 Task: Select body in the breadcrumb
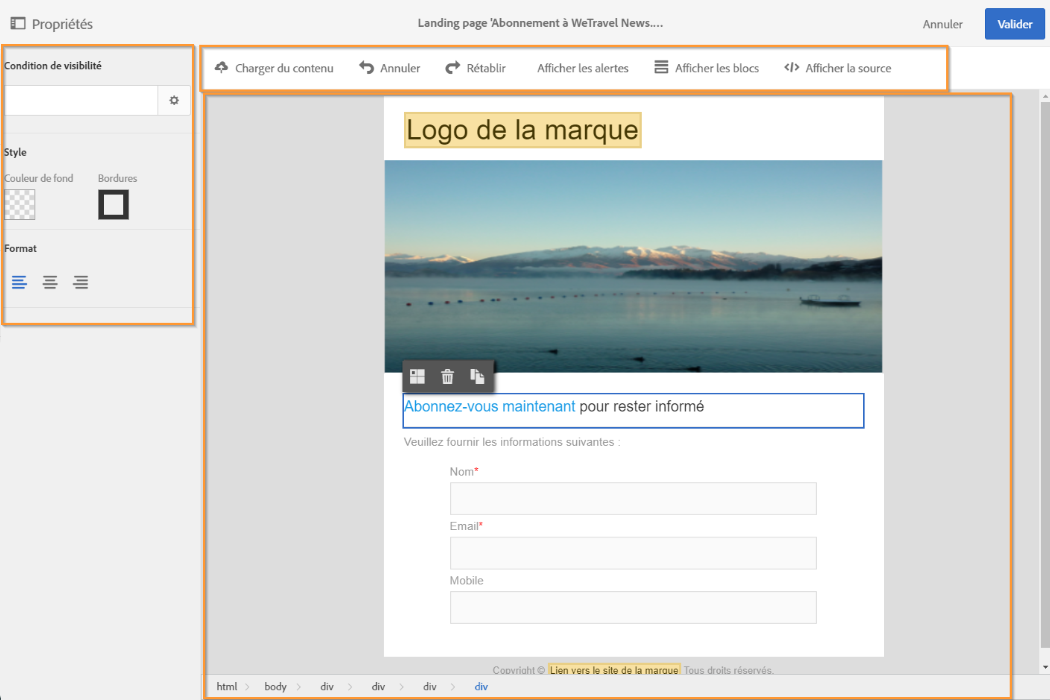coord(275,687)
